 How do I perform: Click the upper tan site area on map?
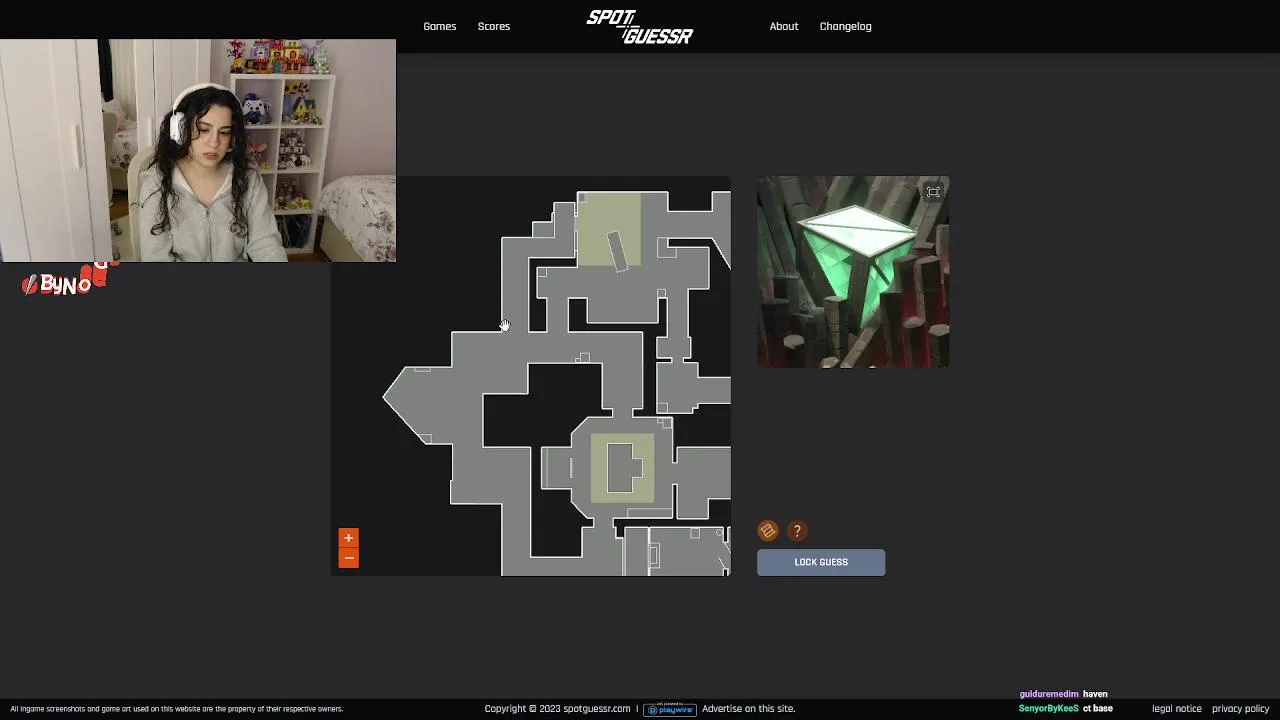609,230
